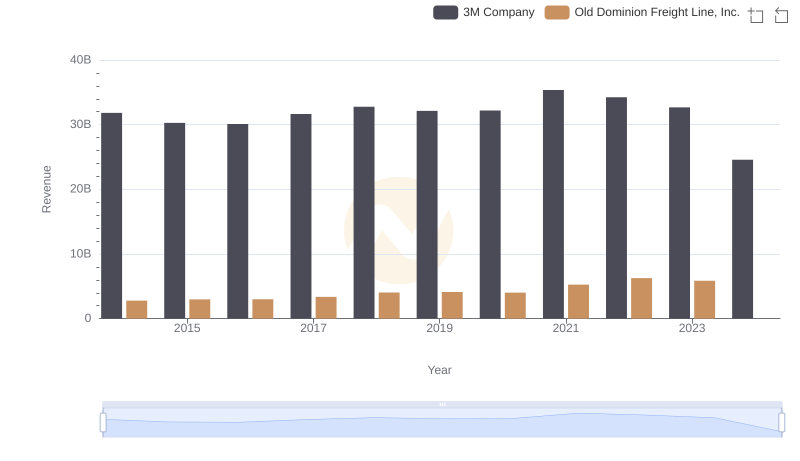
Task: Click the 10B y-axis label
Action: click(x=81, y=254)
